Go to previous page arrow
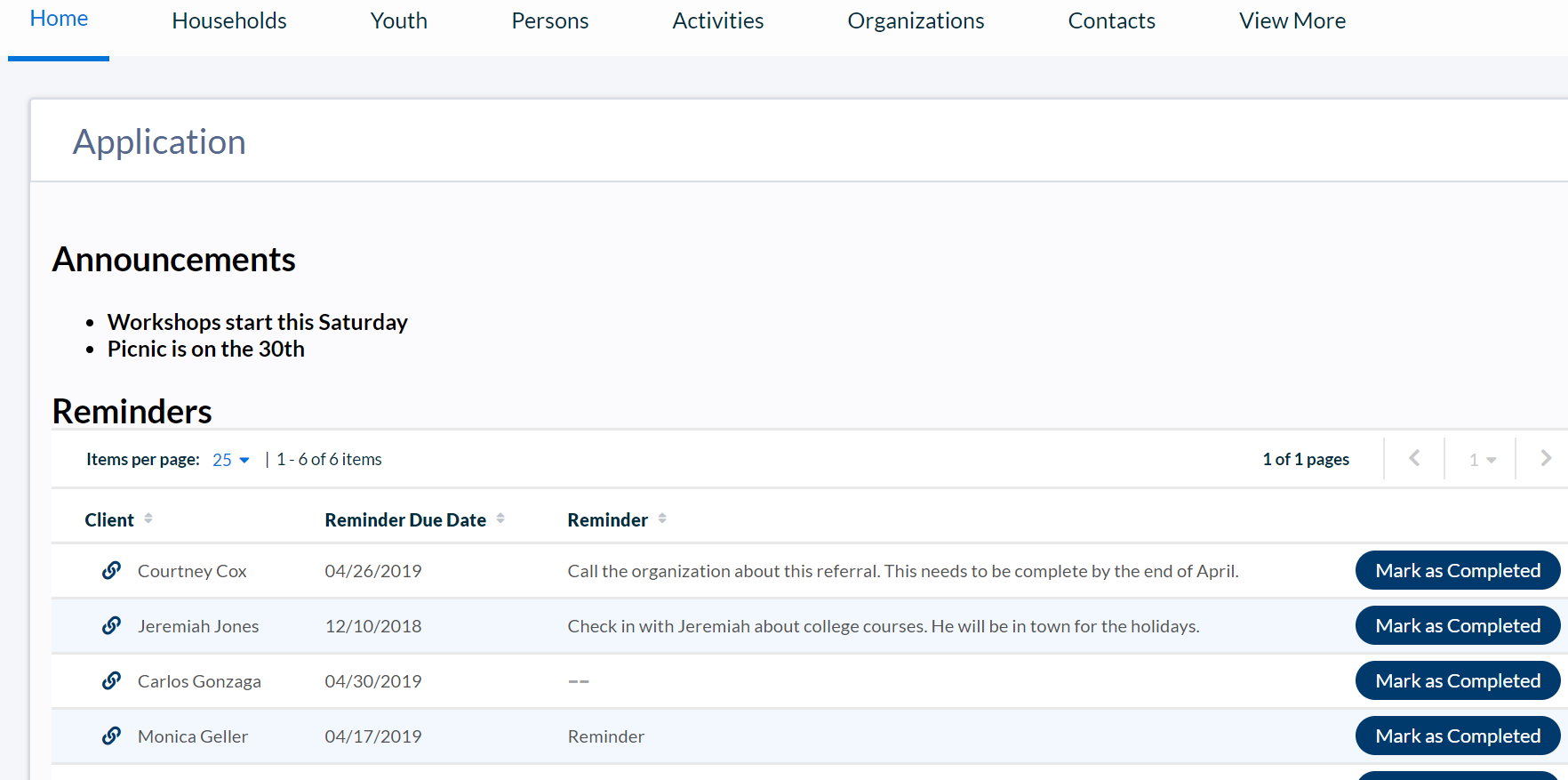The height and width of the screenshot is (780, 1568). (x=1414, y=459)
